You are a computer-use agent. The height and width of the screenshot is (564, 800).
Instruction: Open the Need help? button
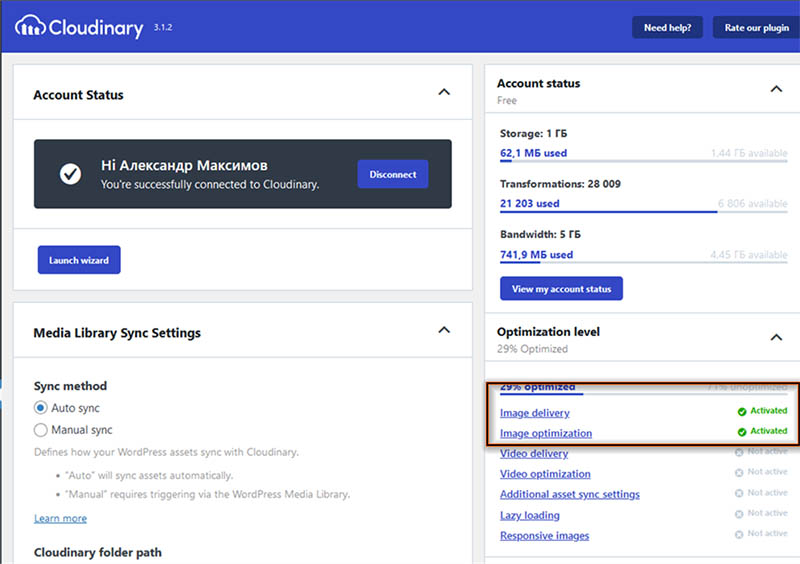667,28
